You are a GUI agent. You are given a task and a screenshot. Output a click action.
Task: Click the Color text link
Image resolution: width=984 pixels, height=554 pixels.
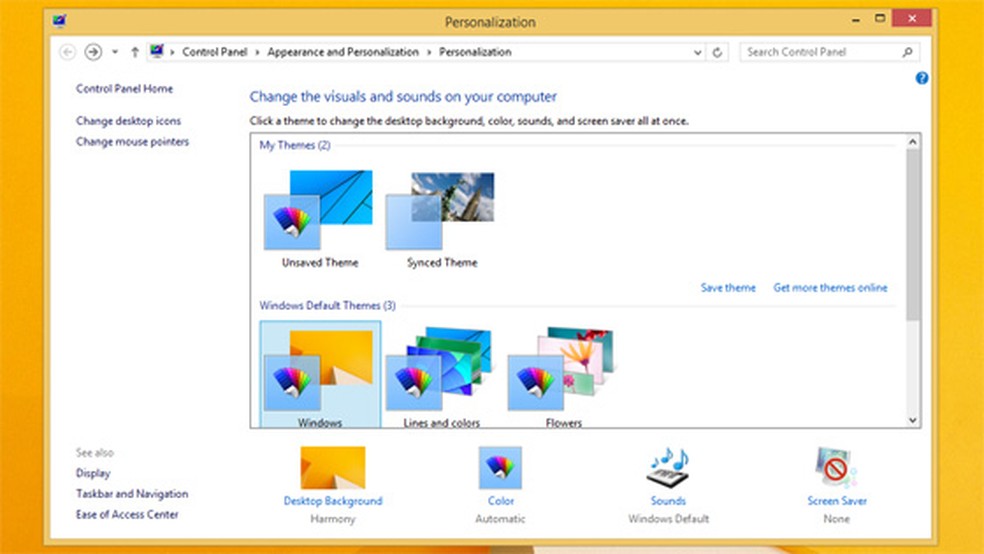[500, 501]
